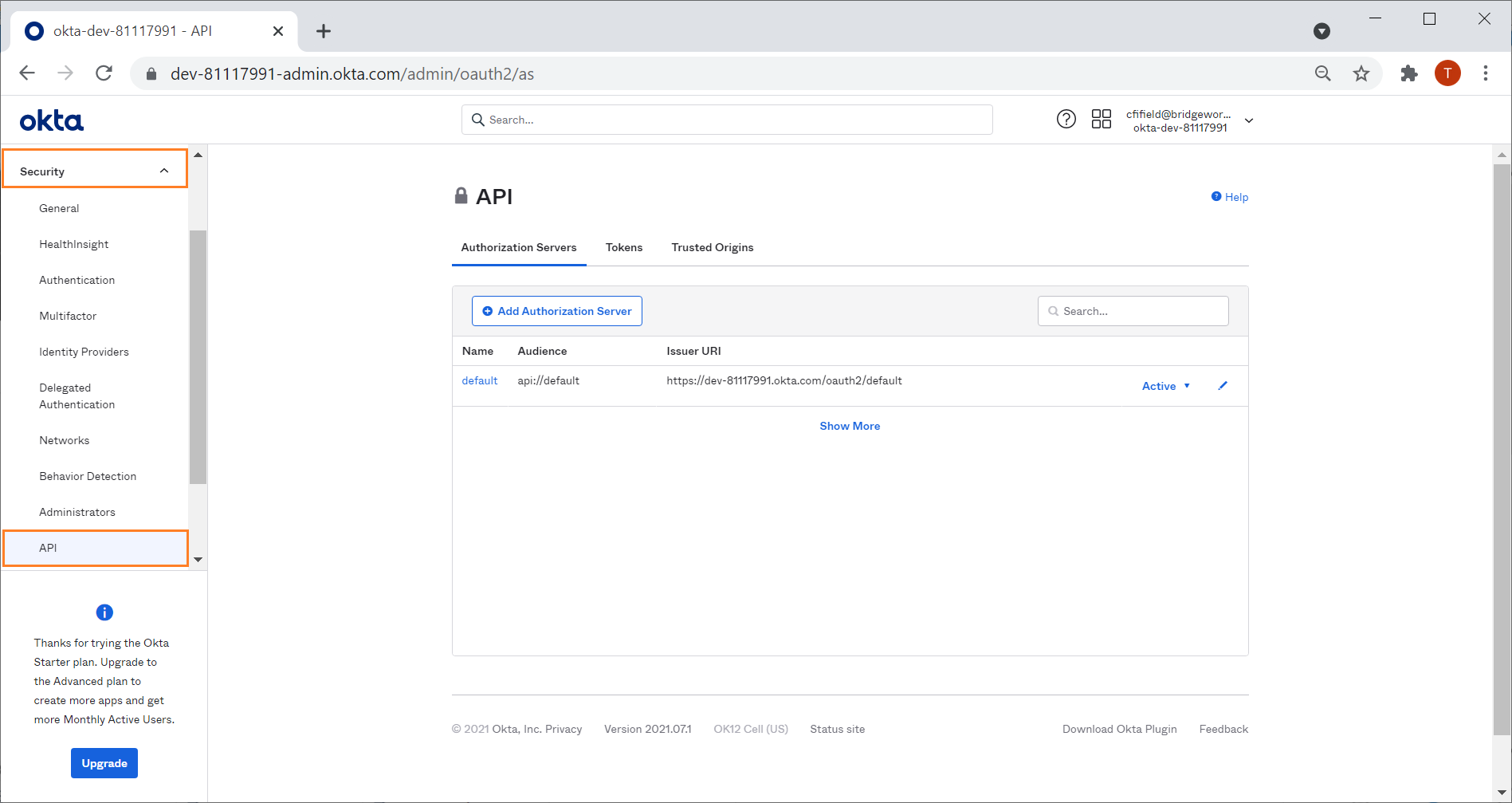Screen dimensions: 1512x803
Task: Open Identity Providers in the sidebar
Action: pyautogui.click(x=84, y=352)
